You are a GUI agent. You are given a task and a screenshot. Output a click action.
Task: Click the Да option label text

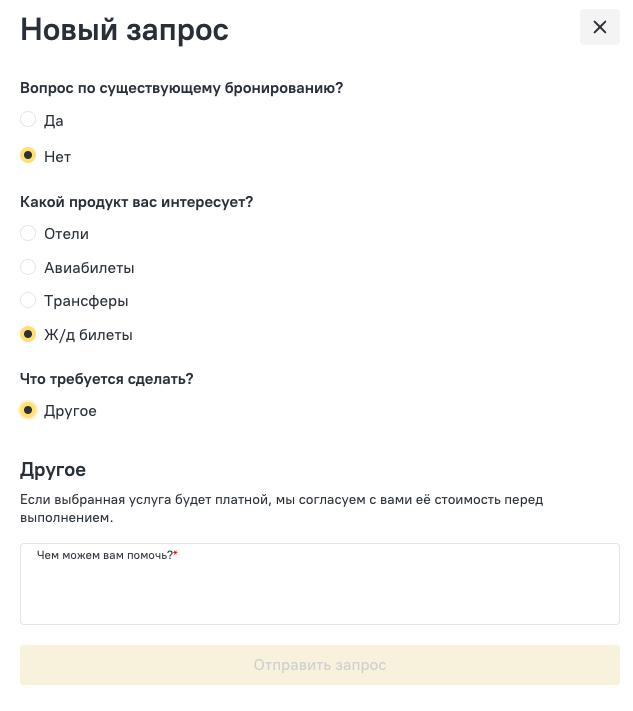coord(54,121)
